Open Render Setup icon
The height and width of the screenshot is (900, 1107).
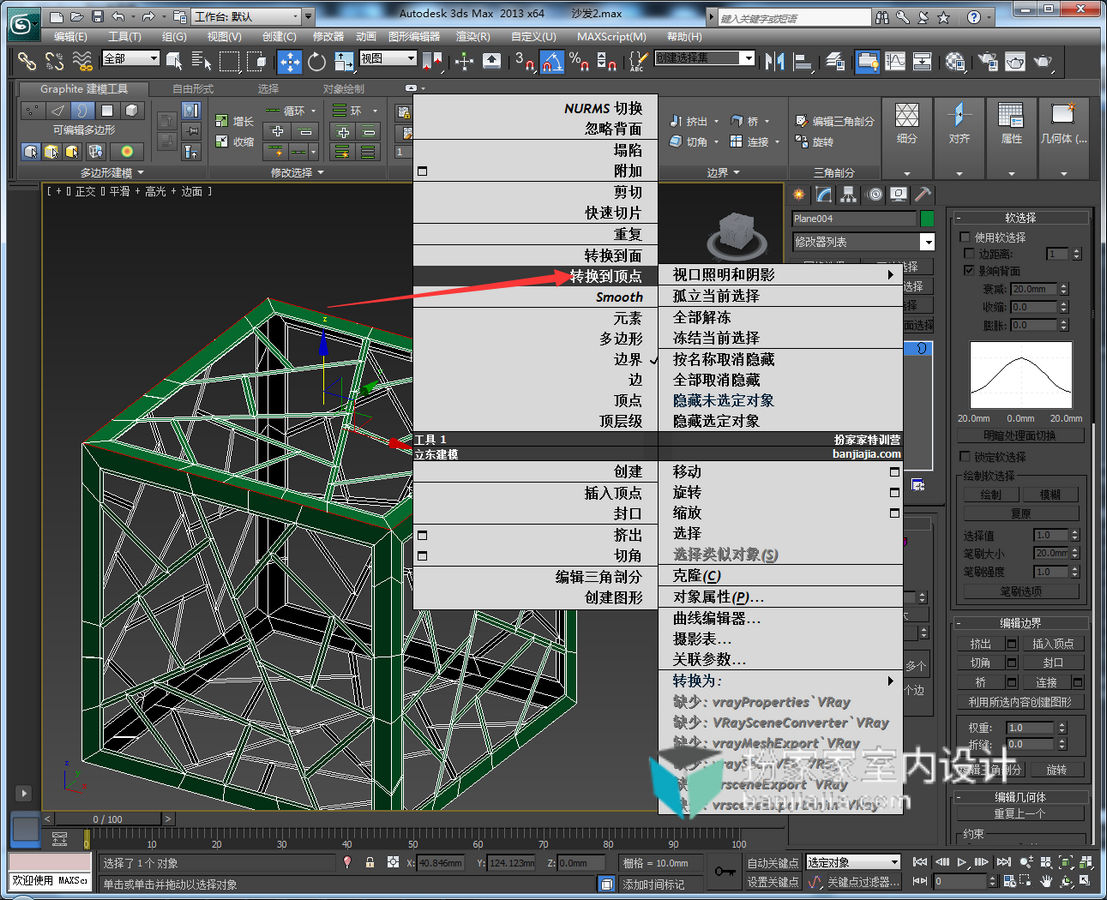click(988, 61)
